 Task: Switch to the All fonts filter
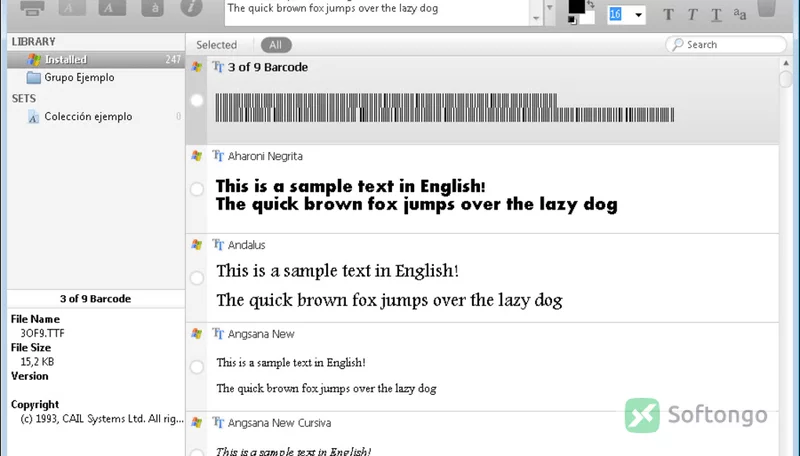276,45
